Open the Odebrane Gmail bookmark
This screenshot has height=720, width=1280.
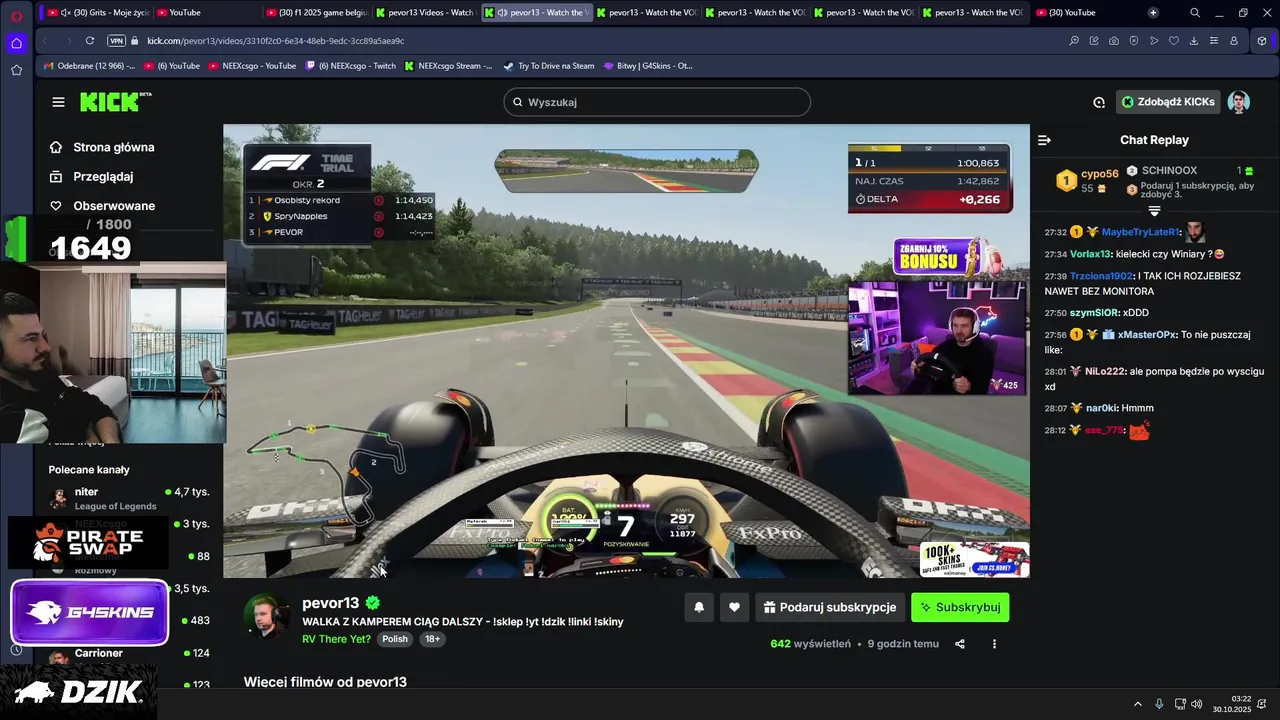click(x=90, y=66)
